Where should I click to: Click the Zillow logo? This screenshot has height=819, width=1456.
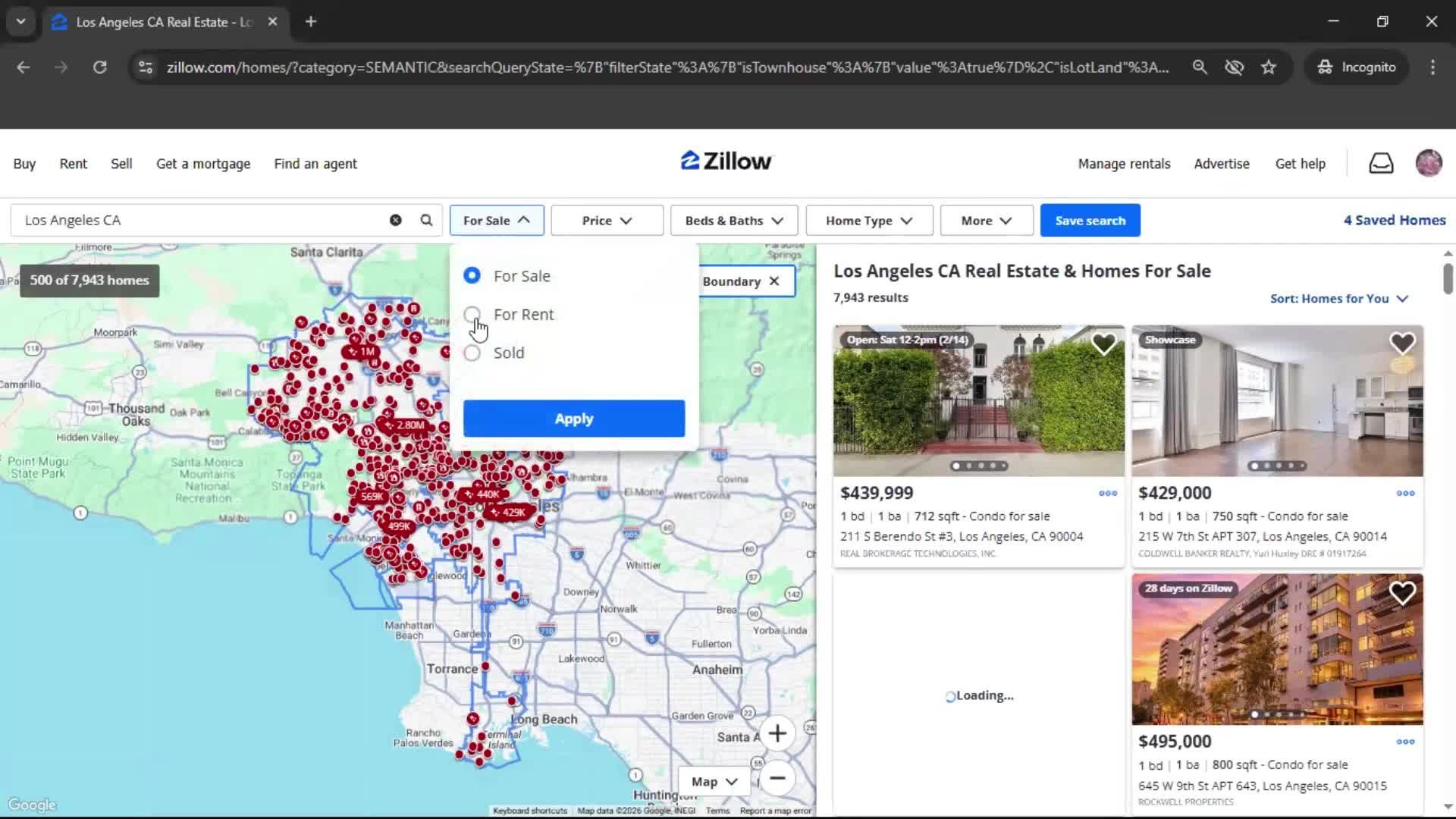[x=725, y=161]
